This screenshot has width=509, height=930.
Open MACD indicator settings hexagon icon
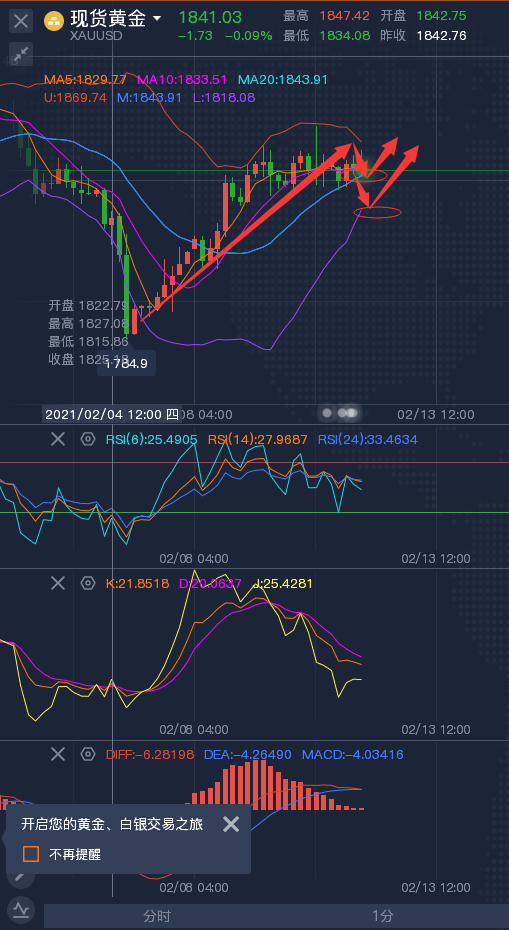[x=88, y=754]
